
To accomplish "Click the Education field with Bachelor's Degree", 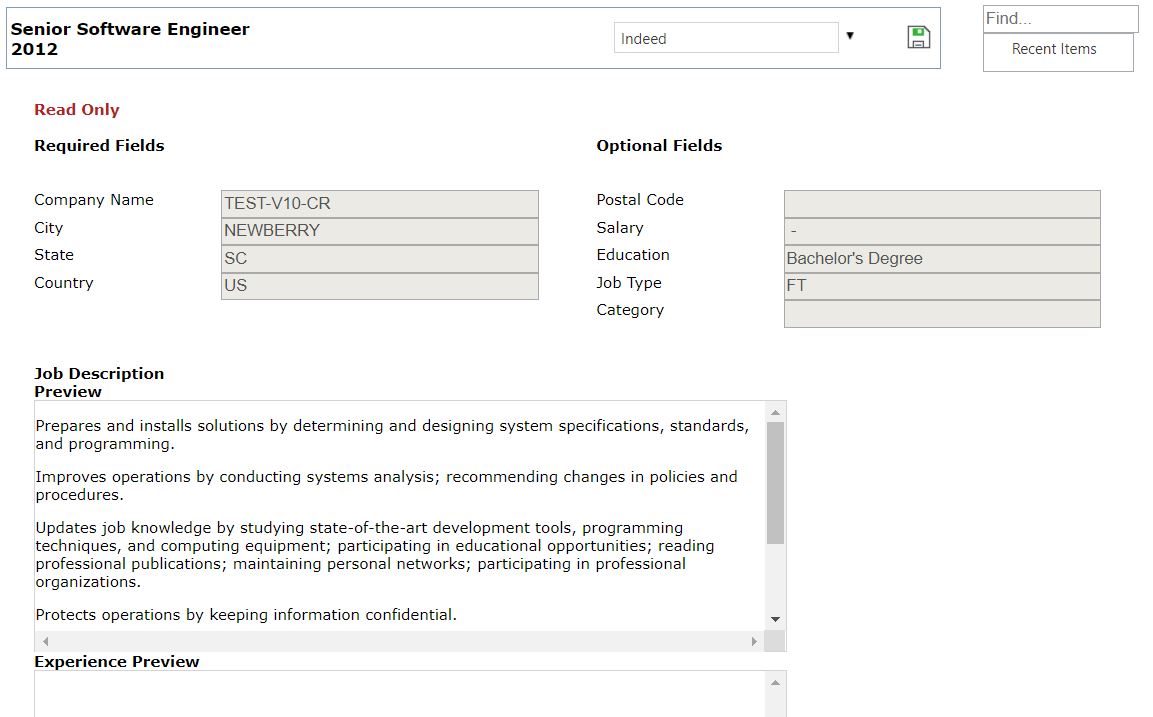I will [941, 259].
